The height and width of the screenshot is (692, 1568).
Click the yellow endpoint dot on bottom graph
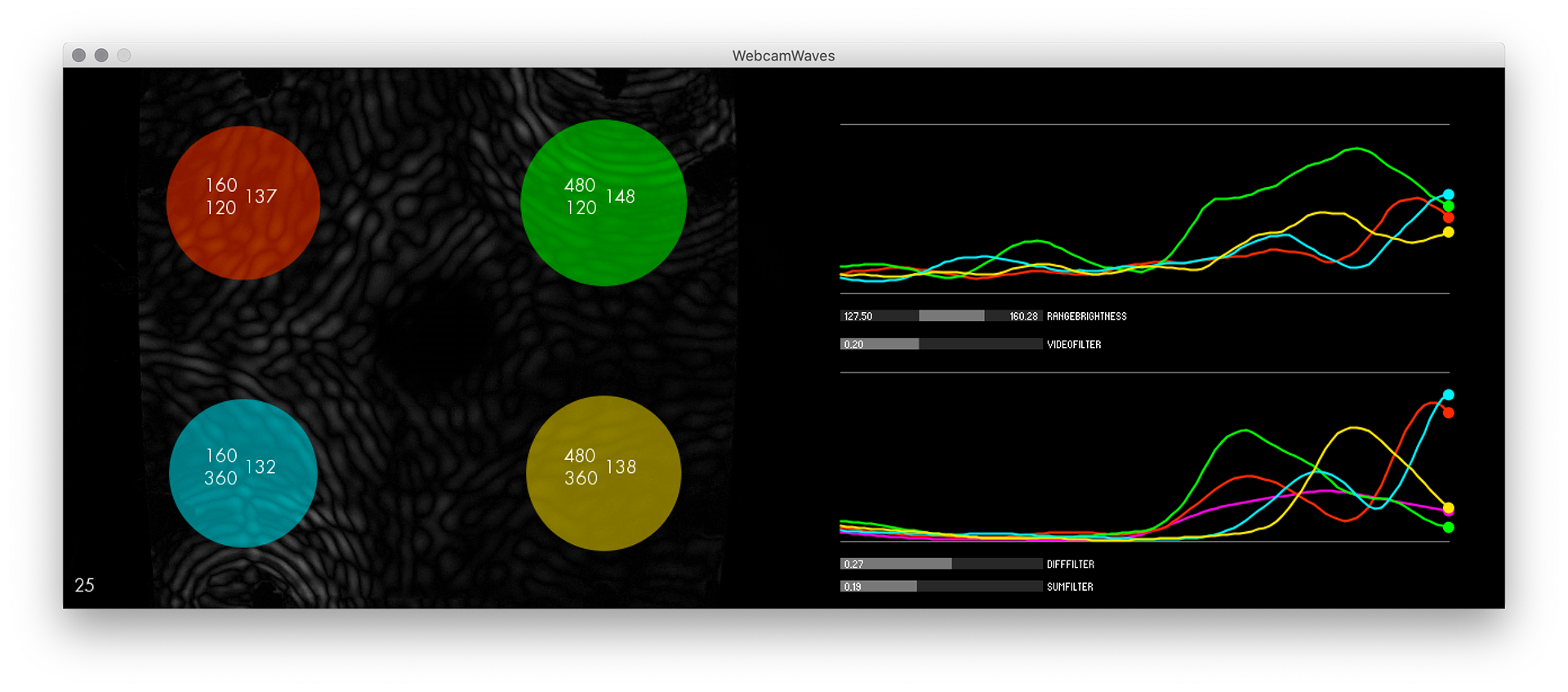1448,507
